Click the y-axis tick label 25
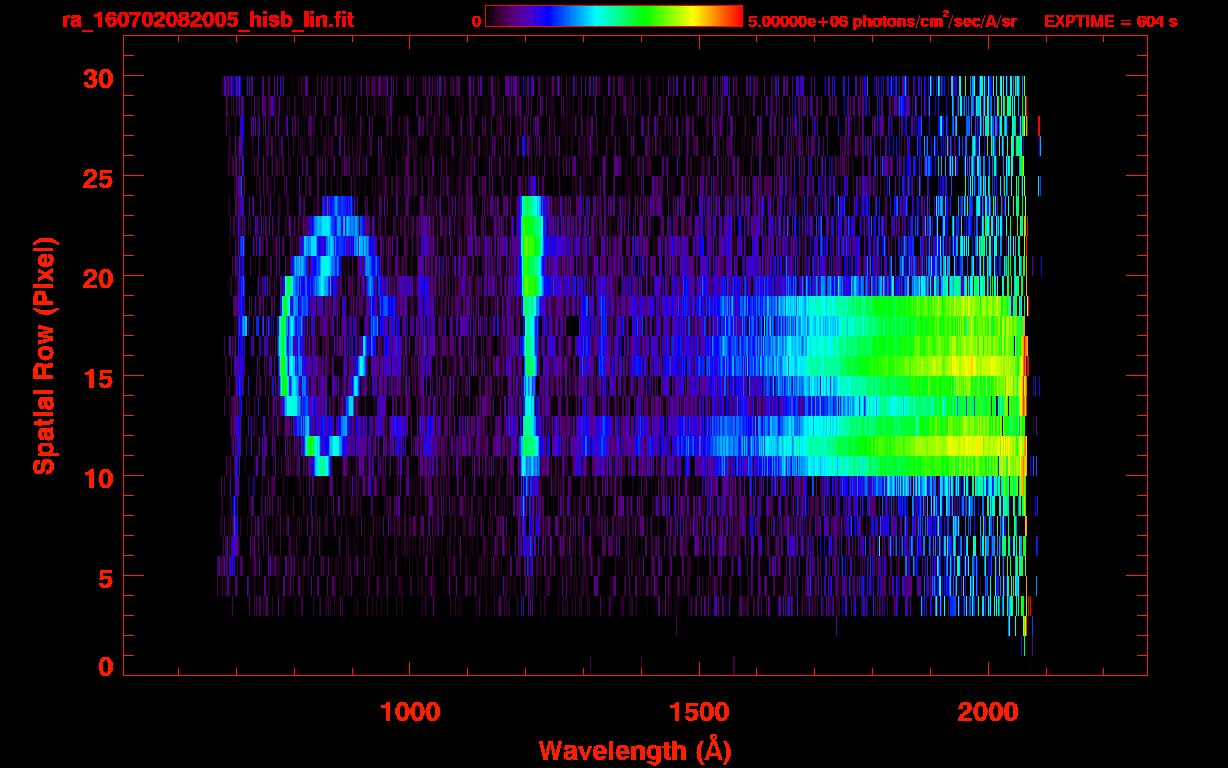Image resolution: width=1228 pixels, height=768 pixels. pos(97,177)
